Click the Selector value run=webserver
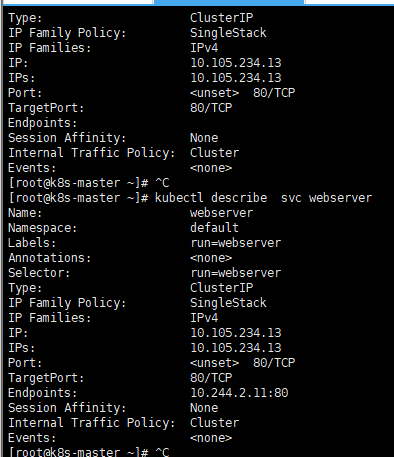394x457 pixels. [x=236, y=273]
